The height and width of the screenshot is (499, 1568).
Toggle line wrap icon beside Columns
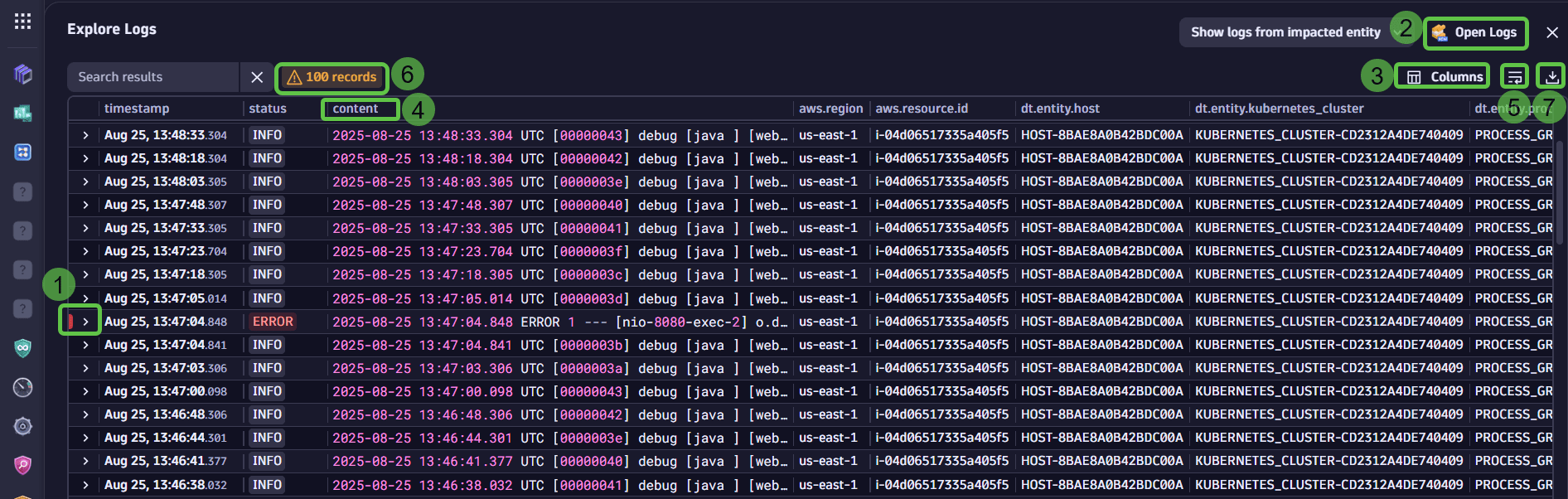click(1515, 77)
